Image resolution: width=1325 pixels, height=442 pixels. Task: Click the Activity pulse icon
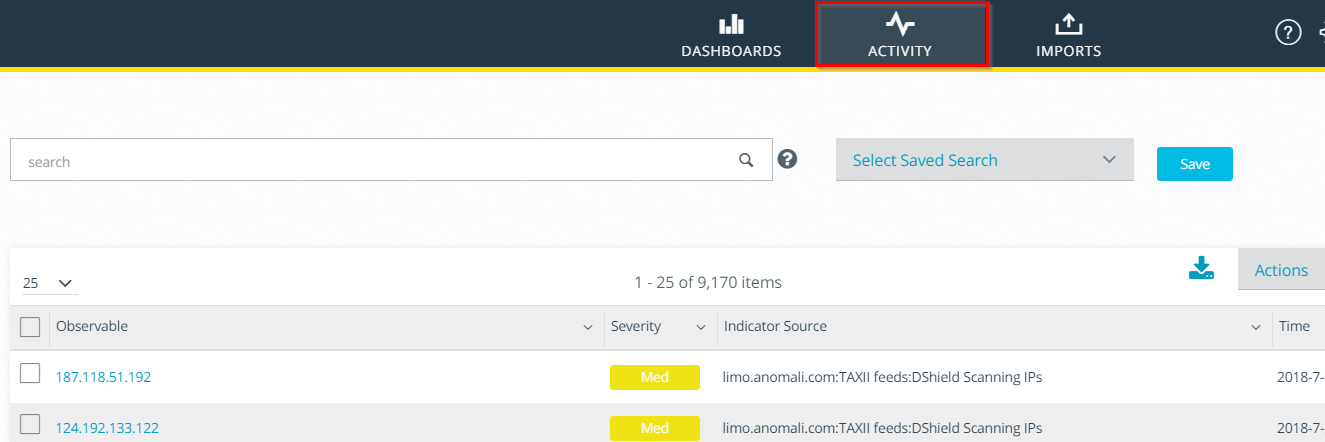coord(900,24)
